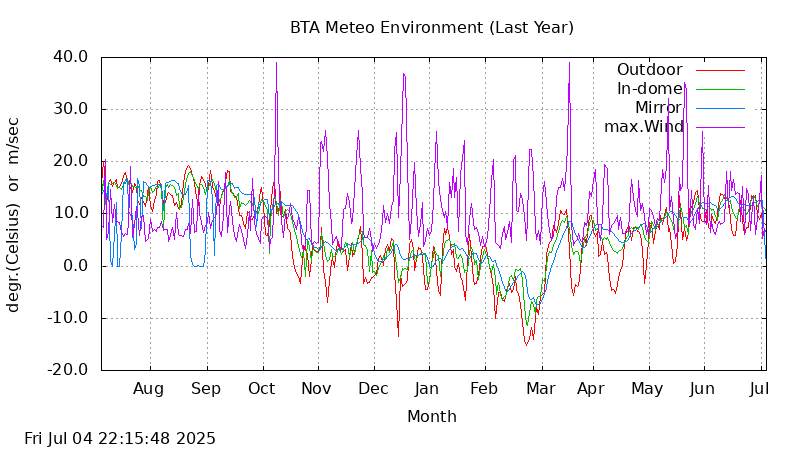Click the "Mar" x-axis label
This screenshot has height=450, width=800.
[x=541, y=389]
